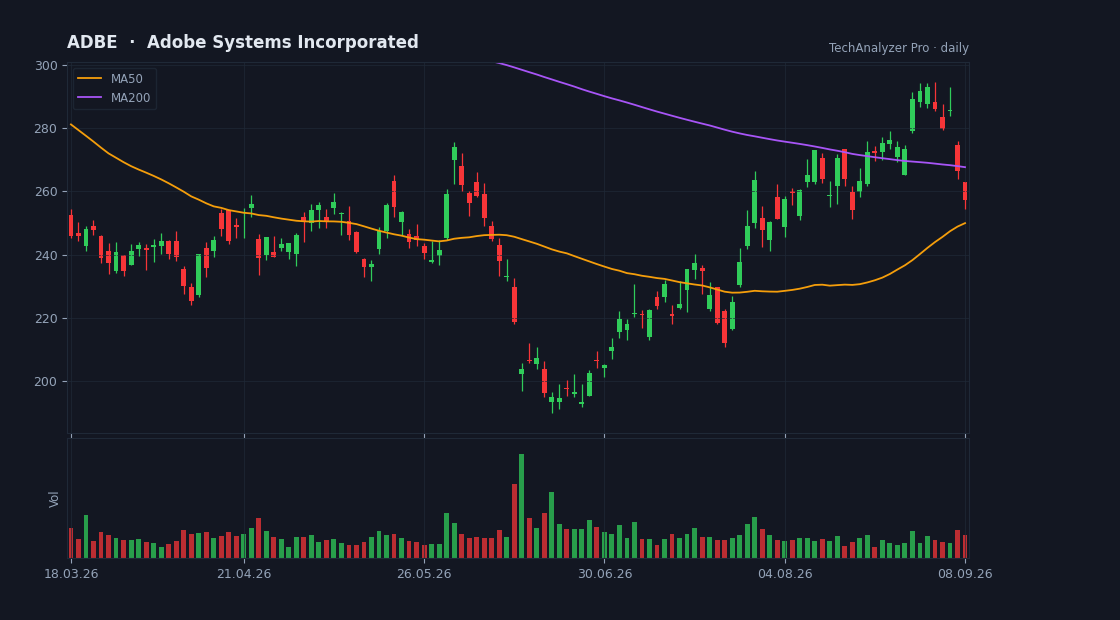Select the 30.06.26 date label

point(604,574)
